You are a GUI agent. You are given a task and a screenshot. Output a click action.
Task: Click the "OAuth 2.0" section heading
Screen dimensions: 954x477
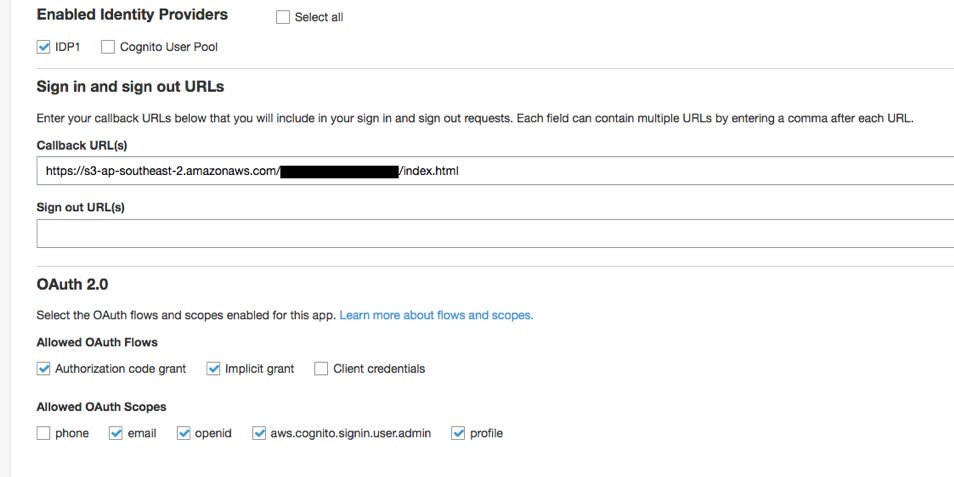click(72, 285)
